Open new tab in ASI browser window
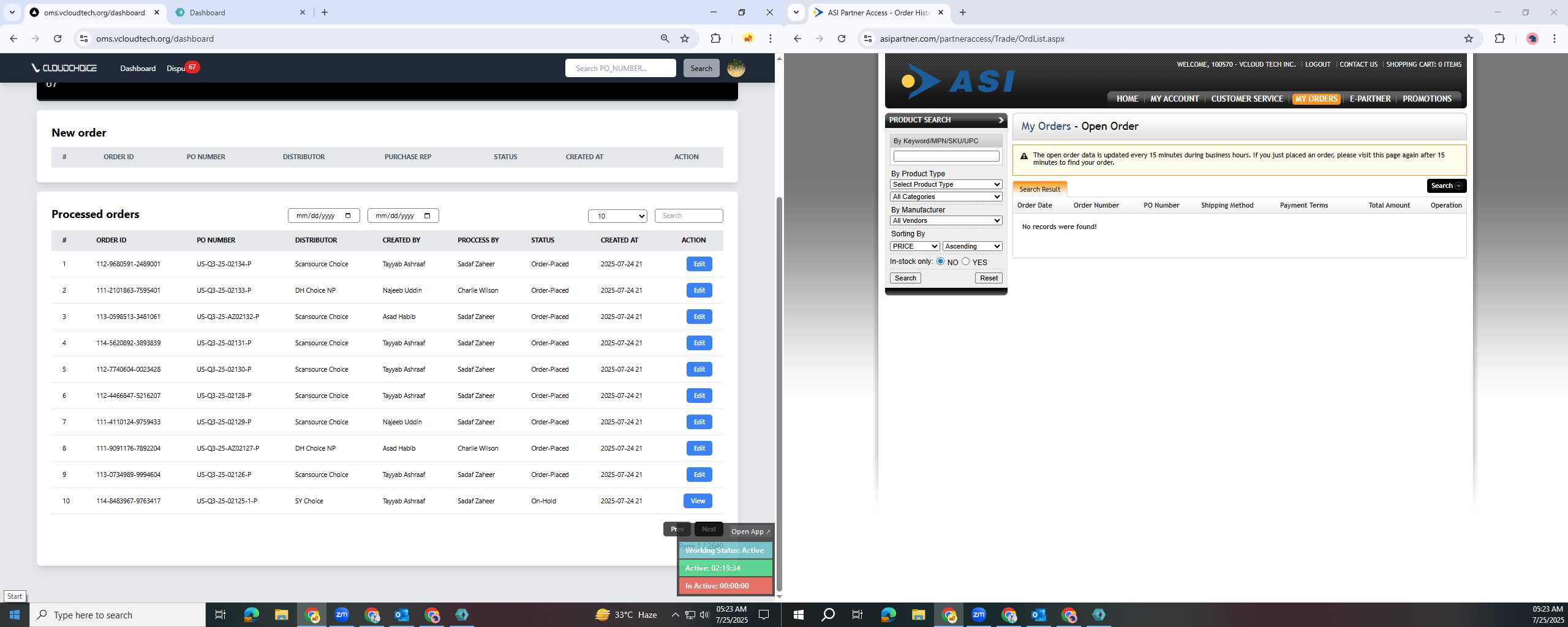The width and height of the screenshot is (1568, 627). (x=963, y=12)
